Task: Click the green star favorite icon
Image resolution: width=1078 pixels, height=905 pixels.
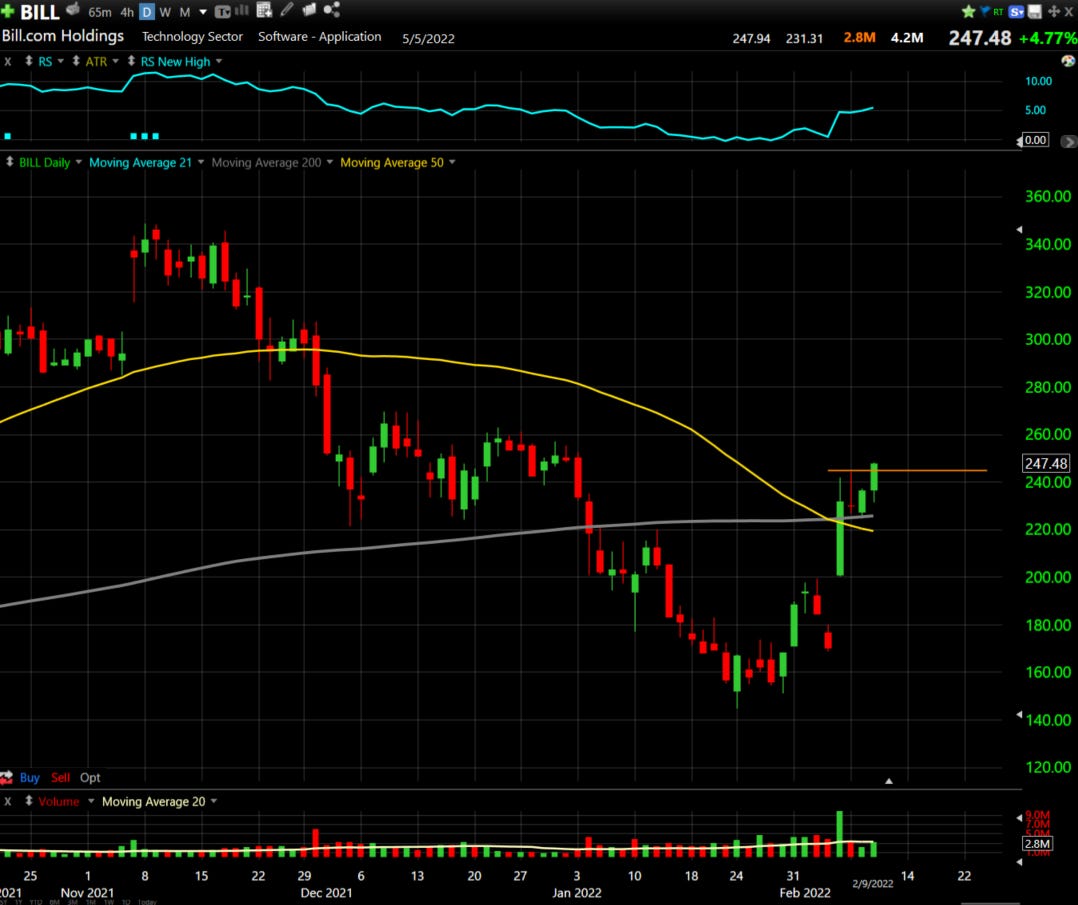Action: click(x=969, y=11)
